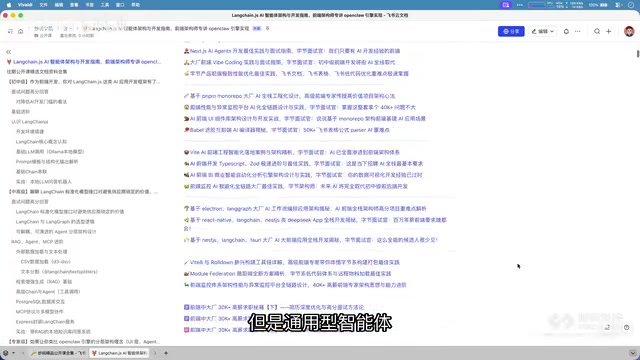Open the 帮助 menu in the menu bar
The height and width of the screenshot is (360, 640).
pyautogui.click(x=136, y=5)
